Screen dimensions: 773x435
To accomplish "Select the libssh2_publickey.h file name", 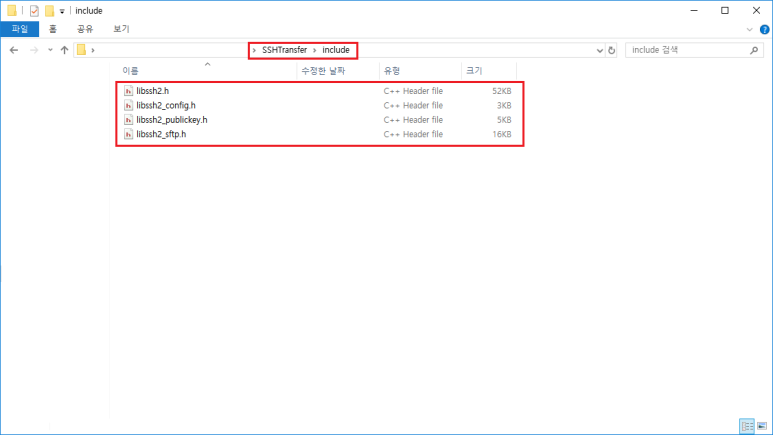I will (x=172, y=119).
